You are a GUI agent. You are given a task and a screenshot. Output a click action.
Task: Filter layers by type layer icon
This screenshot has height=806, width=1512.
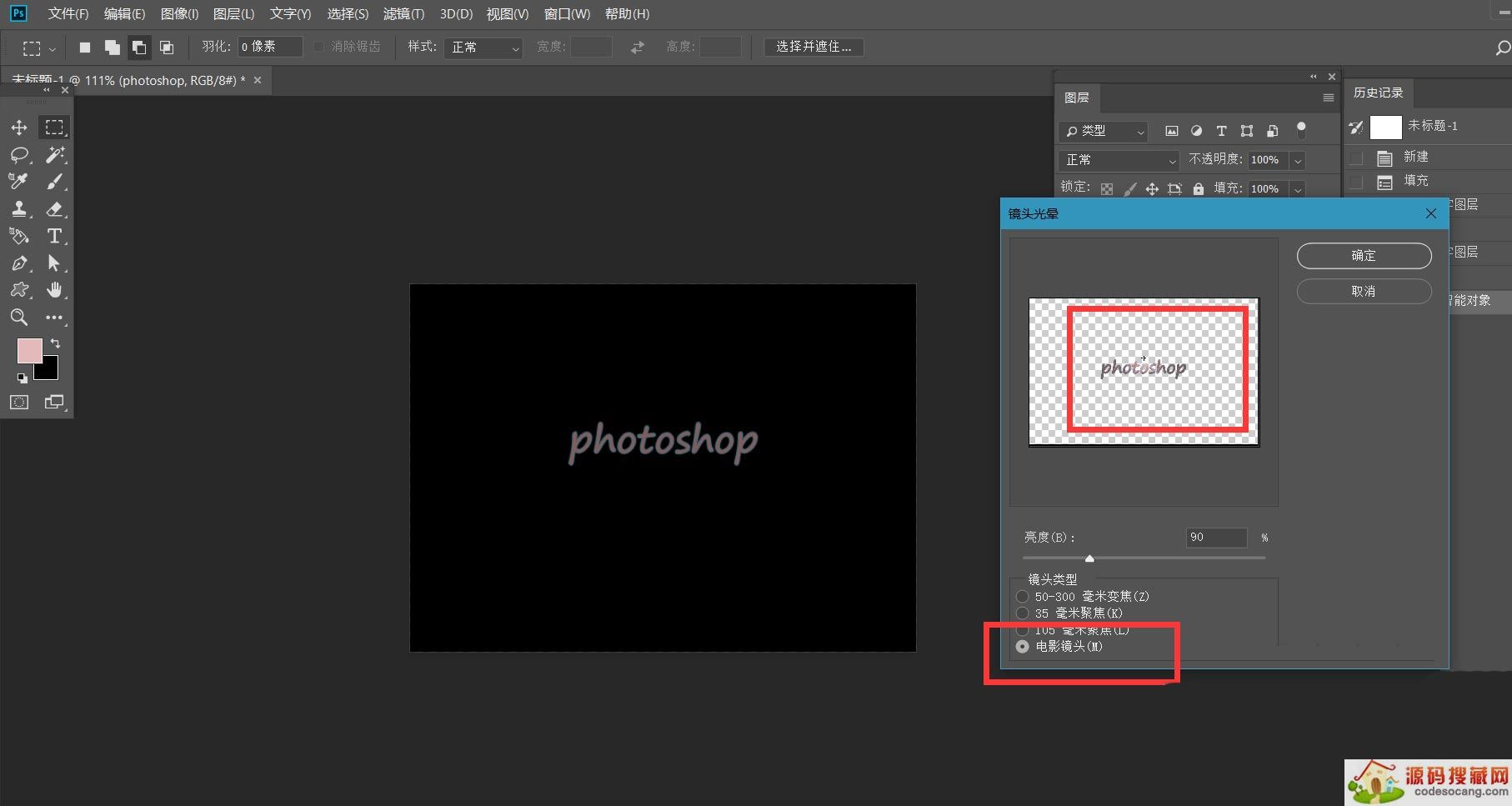click(x=1221, y=131)
